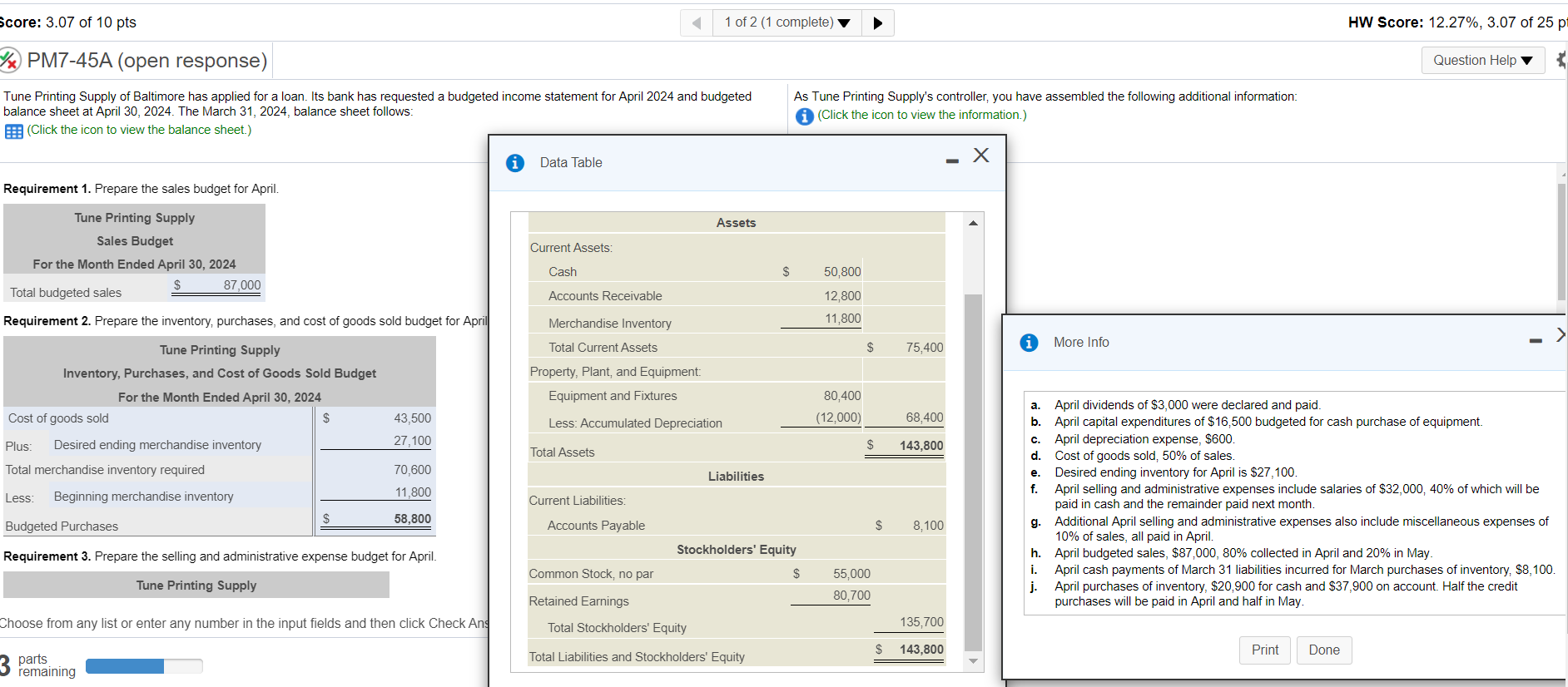Click the total budgeted sales field 87,000

tap(217, 285)
